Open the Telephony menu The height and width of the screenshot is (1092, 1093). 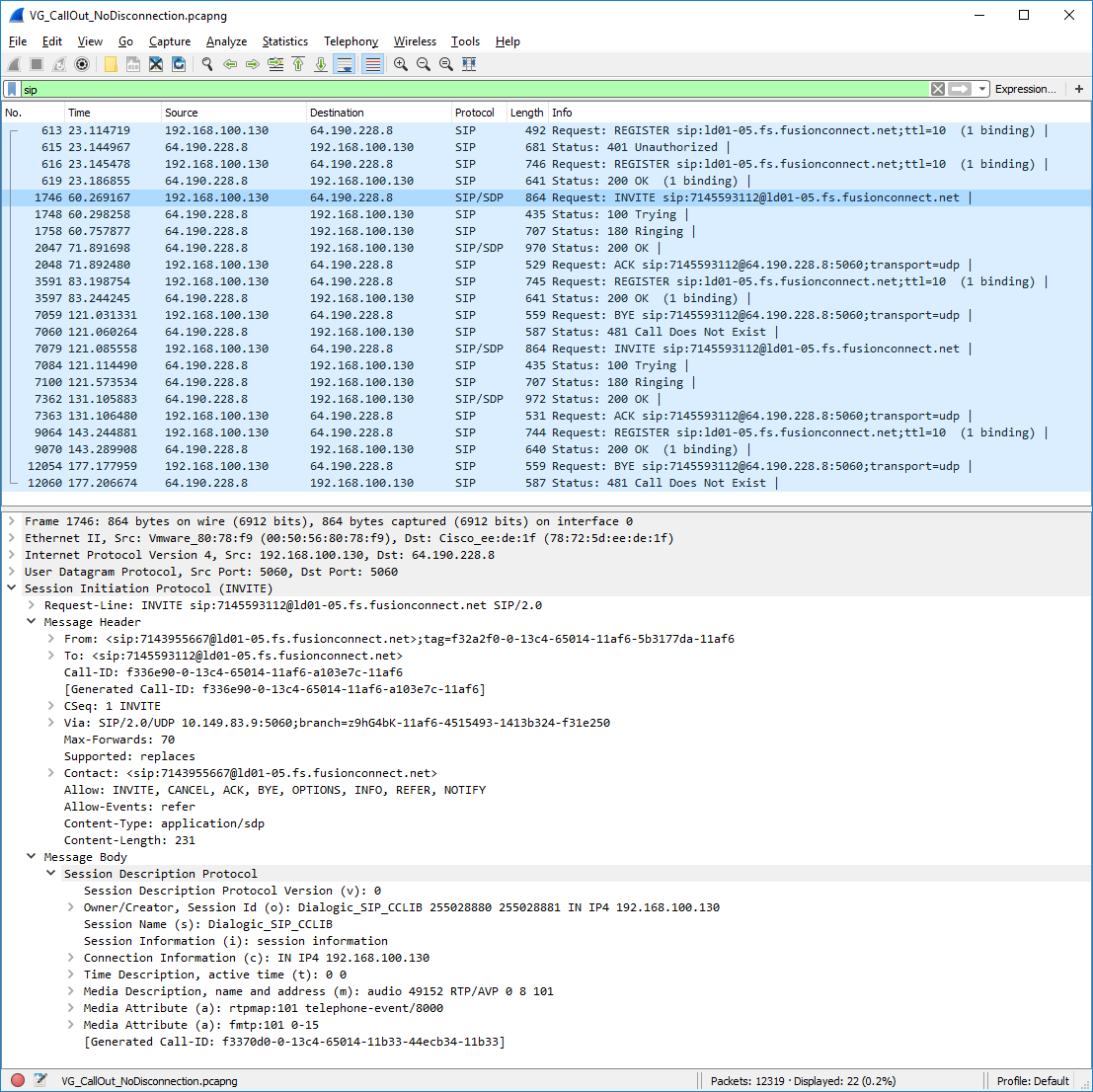click(x=351, y=41)
